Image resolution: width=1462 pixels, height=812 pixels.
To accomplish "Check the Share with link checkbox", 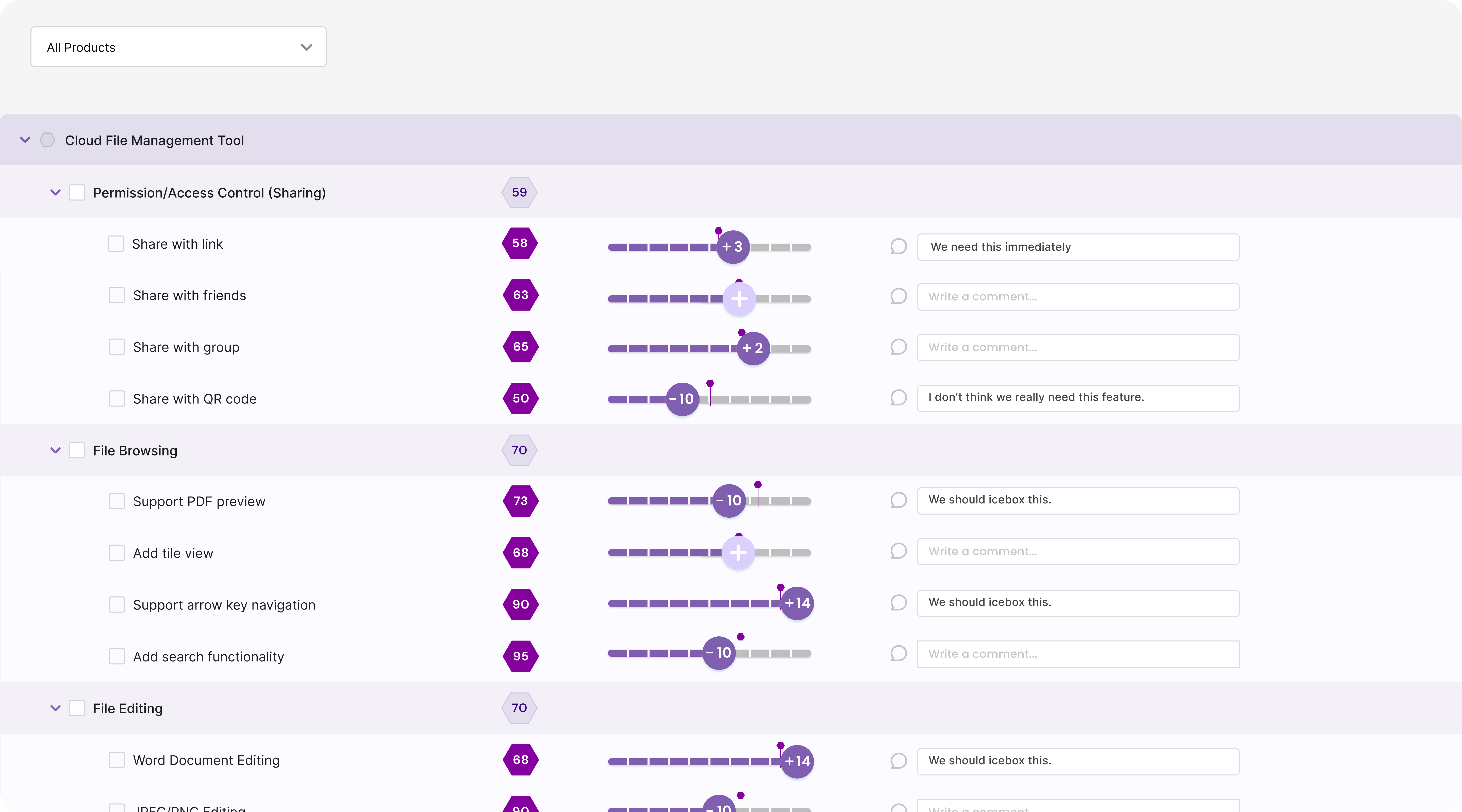I will point(116,244).
